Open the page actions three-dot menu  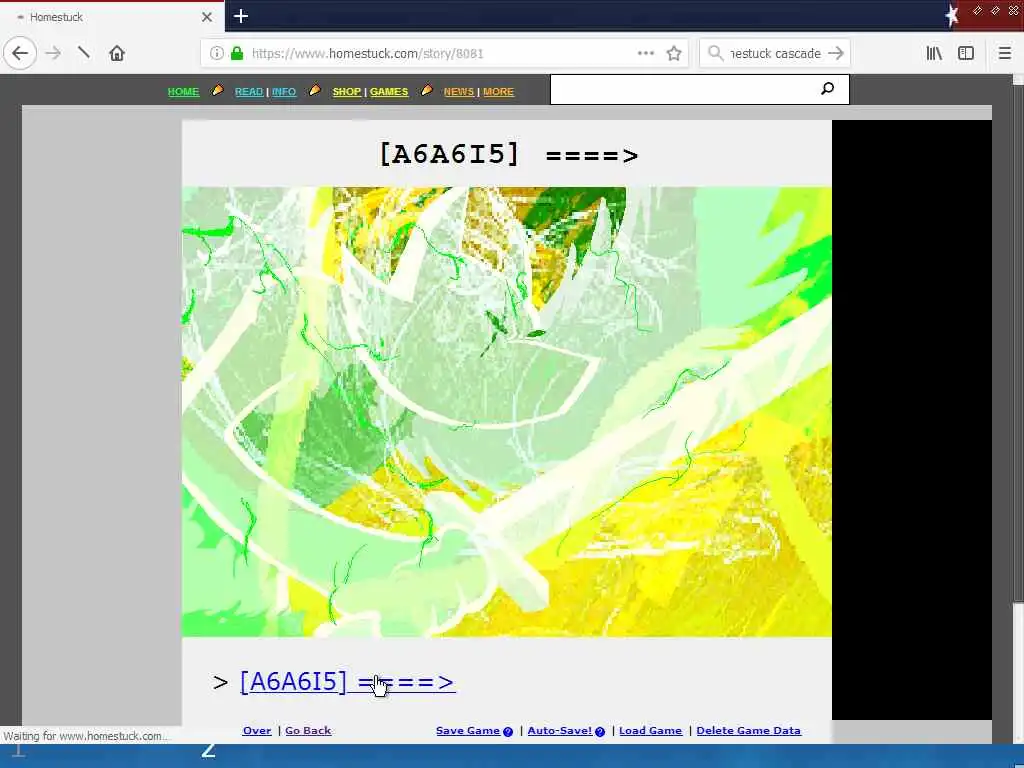[x=645, y=53]
